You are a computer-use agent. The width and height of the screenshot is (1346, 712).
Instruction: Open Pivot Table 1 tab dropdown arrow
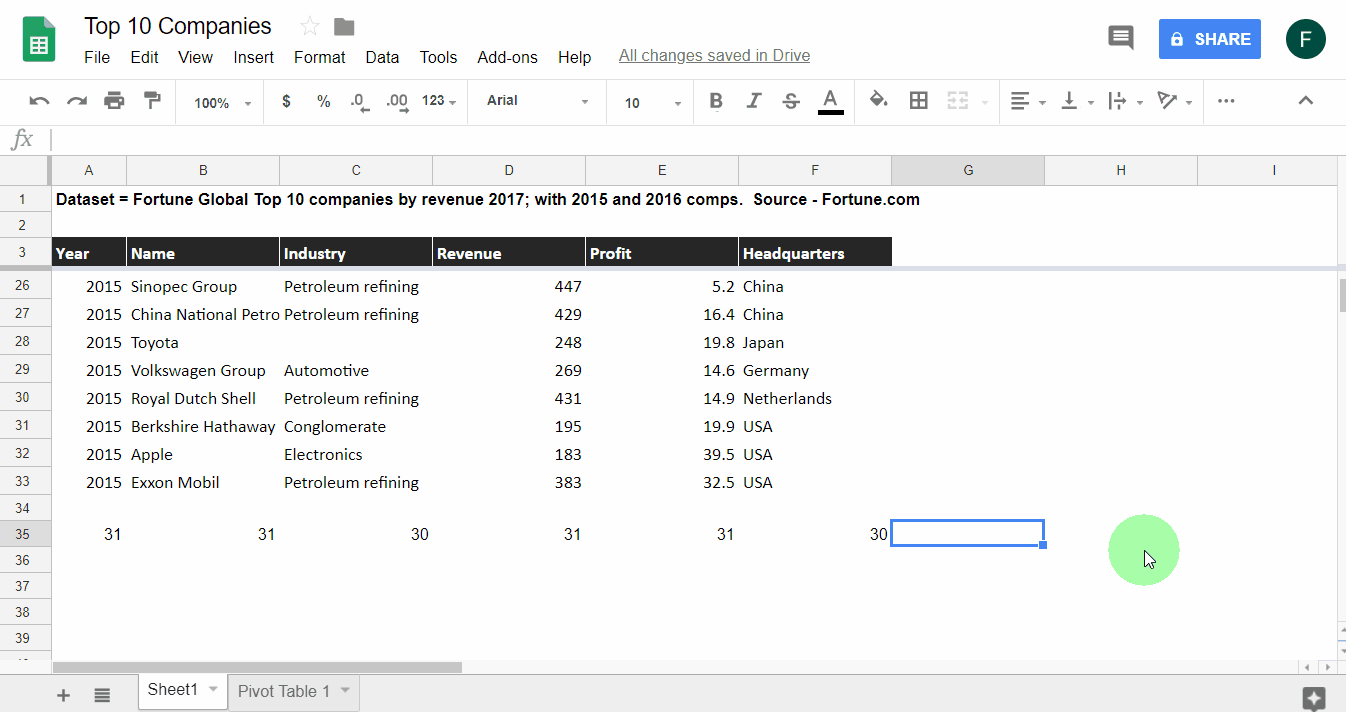[345, 690]
